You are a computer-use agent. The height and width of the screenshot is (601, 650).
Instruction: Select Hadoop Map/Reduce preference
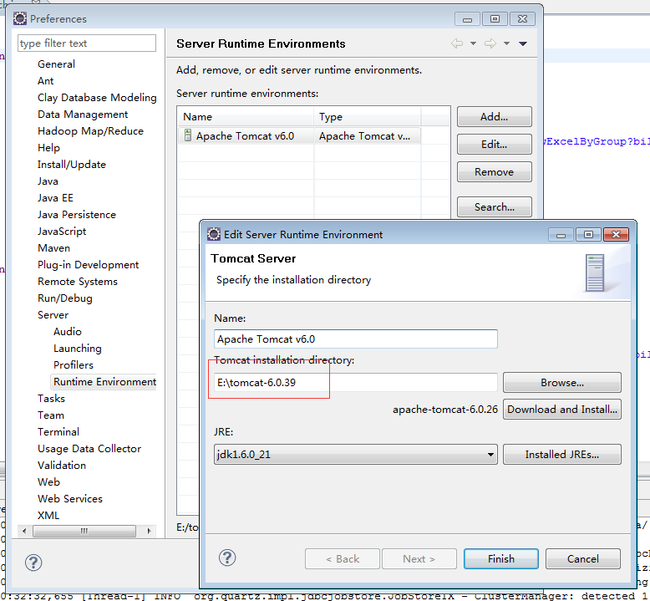90,131
